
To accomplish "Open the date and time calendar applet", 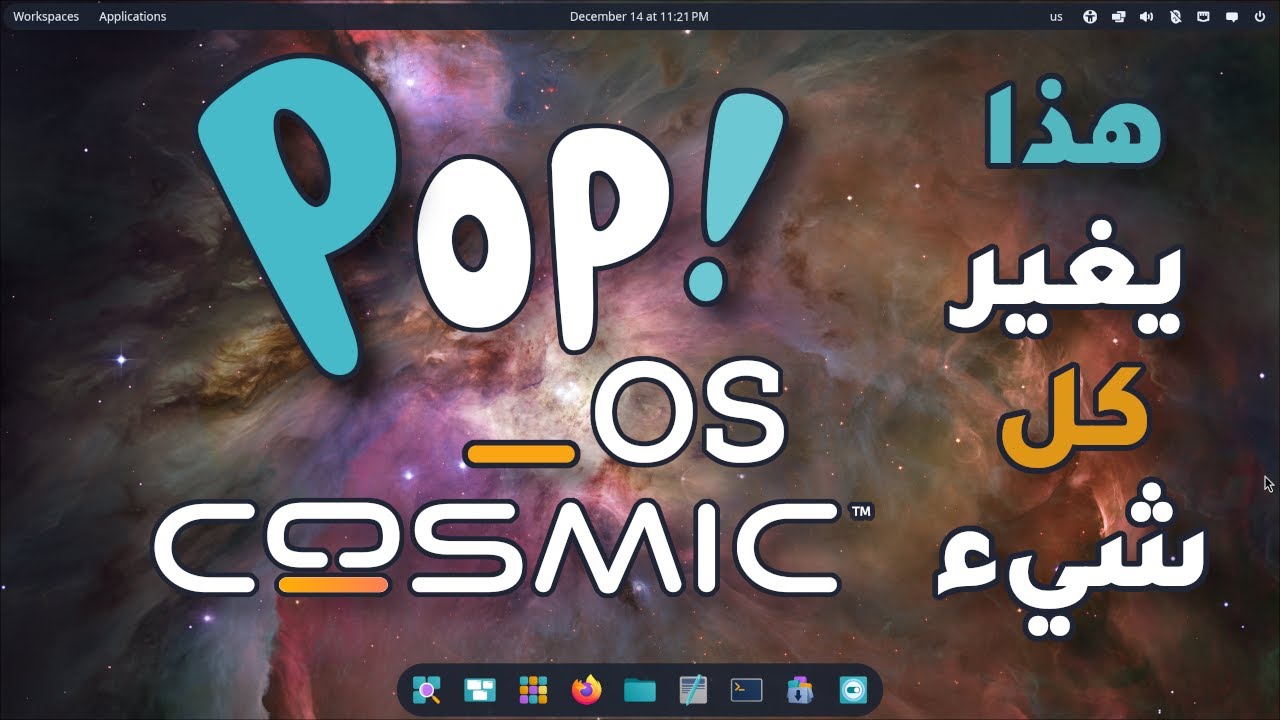I will pos(639,16).
